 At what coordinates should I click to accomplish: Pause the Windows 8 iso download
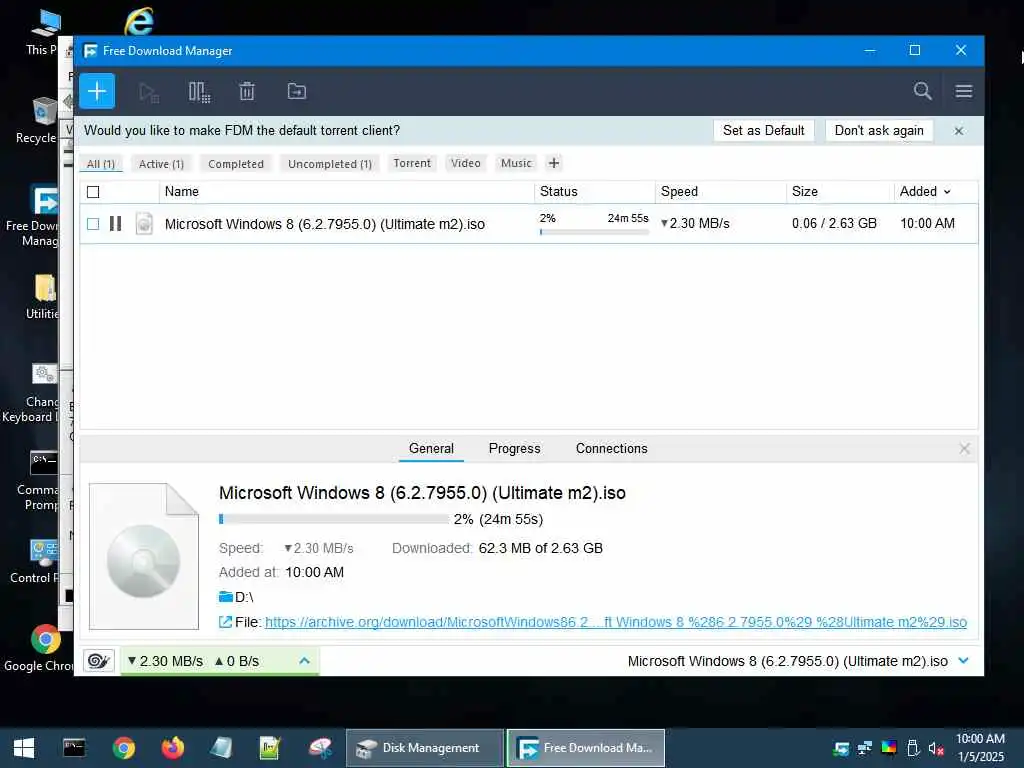(116, 223)
